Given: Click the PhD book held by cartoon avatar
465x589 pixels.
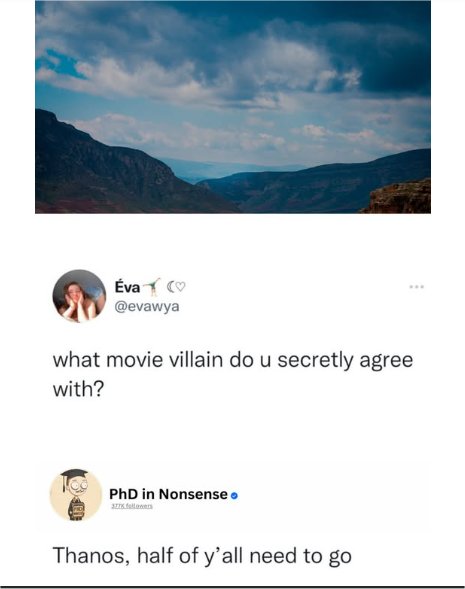Looking at the screenshot, I should [x=77, y=510].
